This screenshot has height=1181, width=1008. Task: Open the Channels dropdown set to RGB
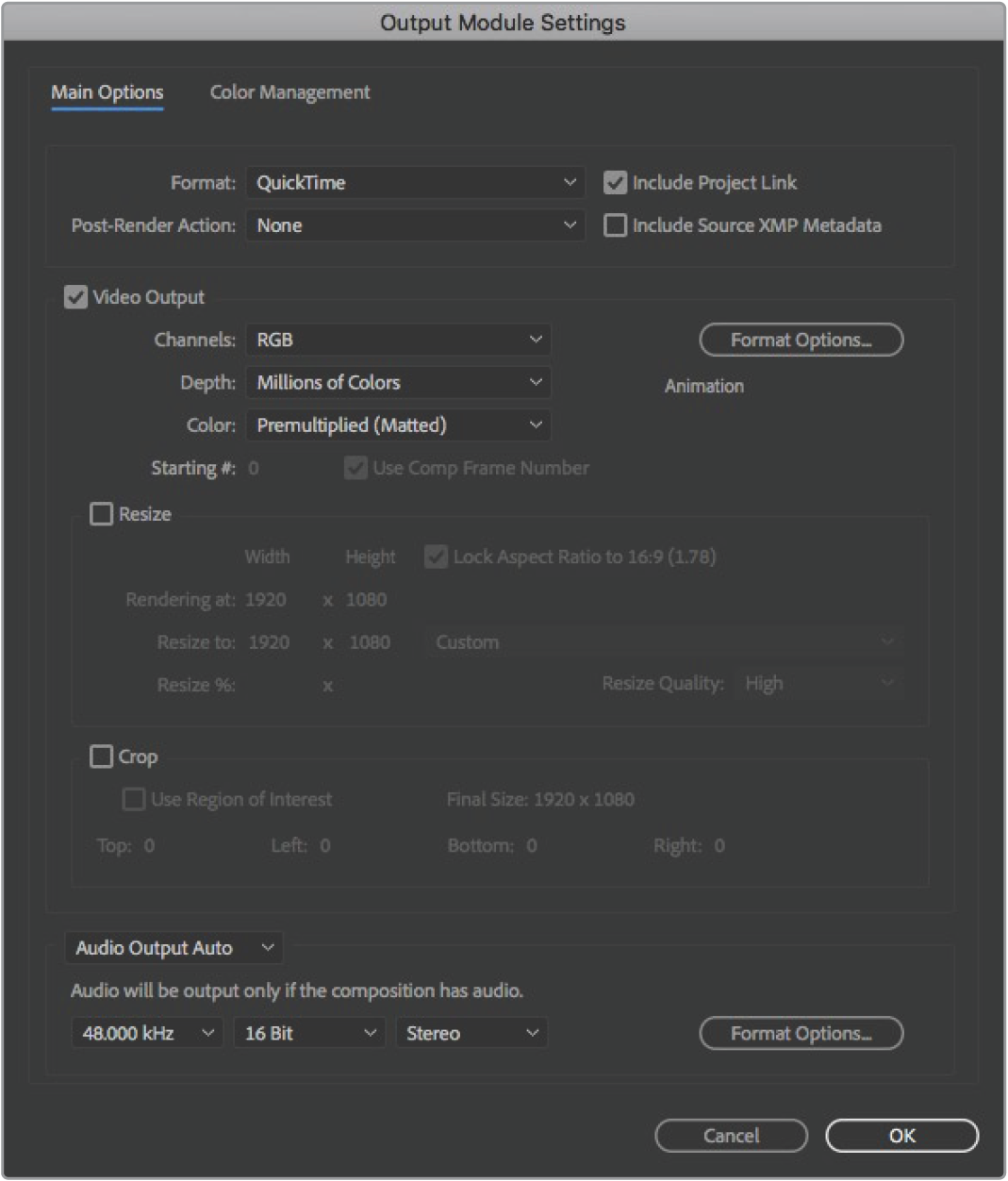[398, 340]
